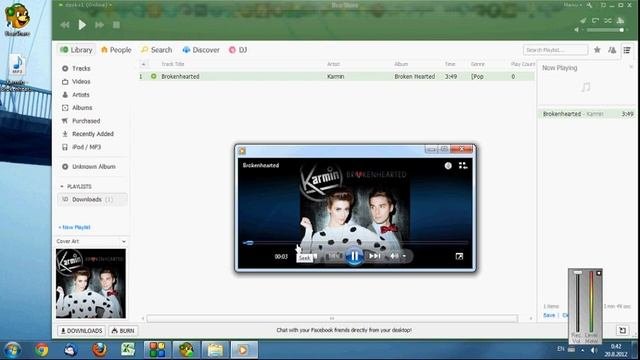The height and width of the screenshot is (360, 640).
Task: Open Google Chrome from the taskbar
Action: pyautogui.click(x=41, y=350)
